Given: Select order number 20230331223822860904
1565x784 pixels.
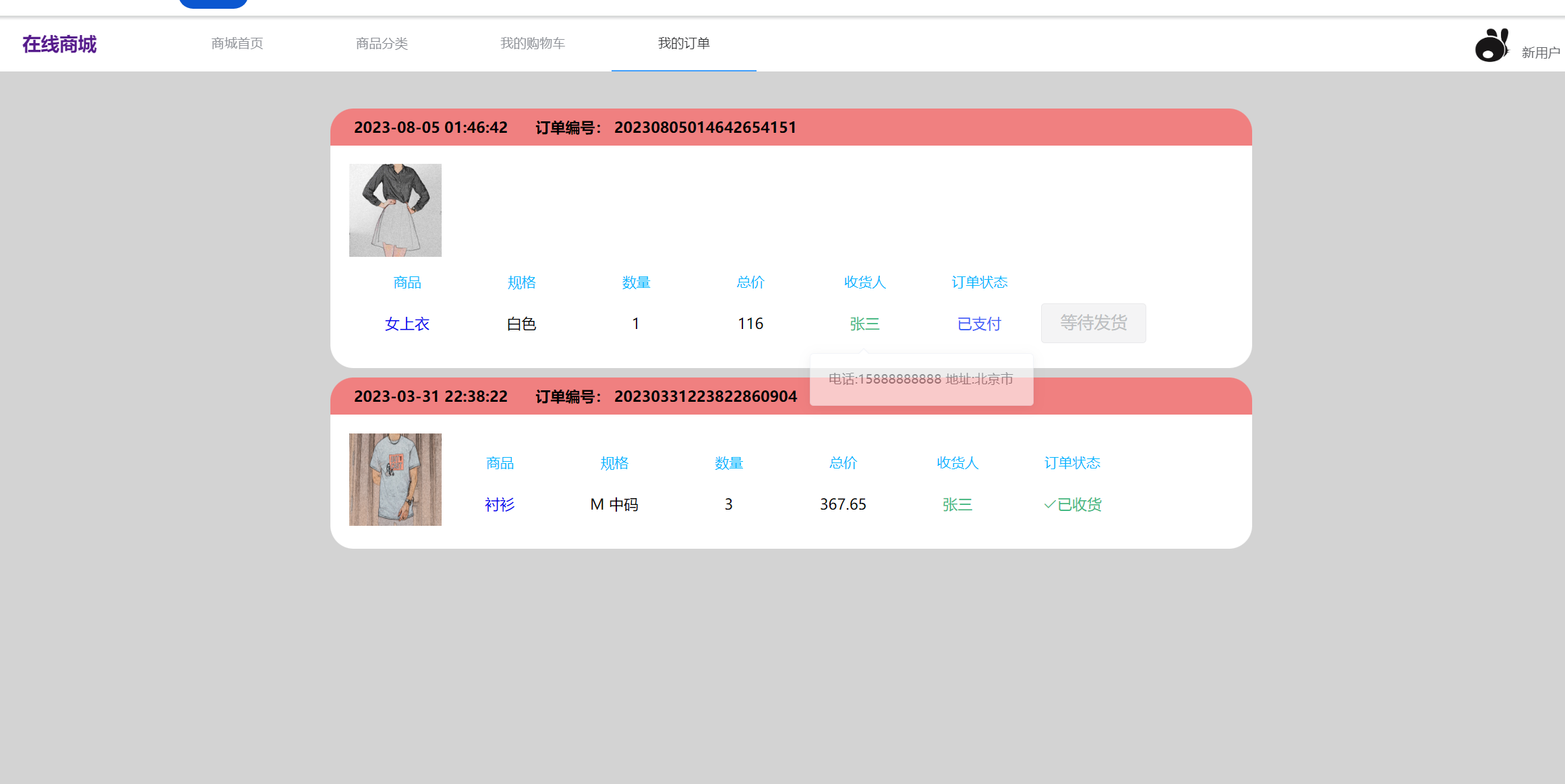Looking at the screenshot, I should [x=705, y=396].
